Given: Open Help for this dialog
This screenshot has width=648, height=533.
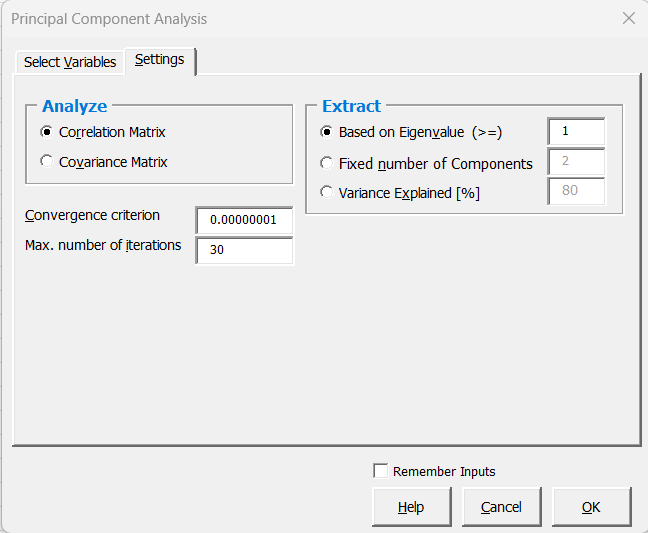Looking at the screenshot, I should click(412, 507).
